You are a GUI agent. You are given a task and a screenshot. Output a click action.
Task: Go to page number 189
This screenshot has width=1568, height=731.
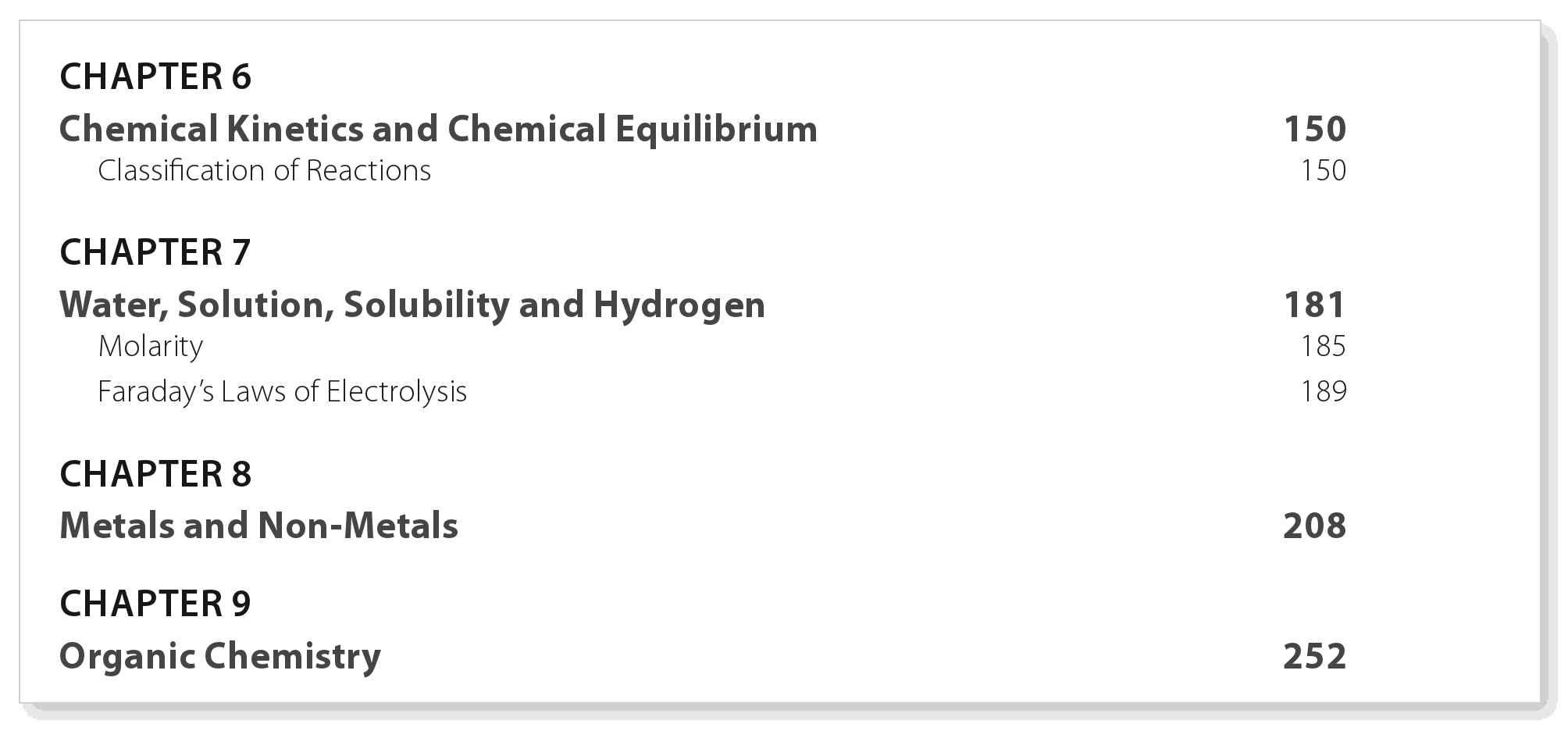click(x=1323, y=391)
